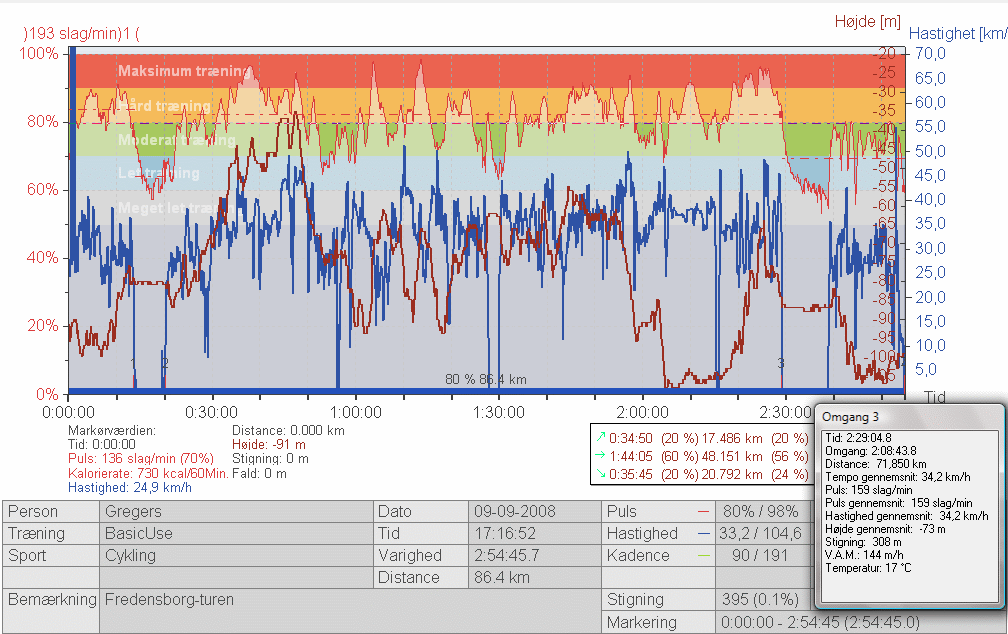Click the Sport field showing Cykling
Viewport: 1008px width, 634px height.
(236, 556)
